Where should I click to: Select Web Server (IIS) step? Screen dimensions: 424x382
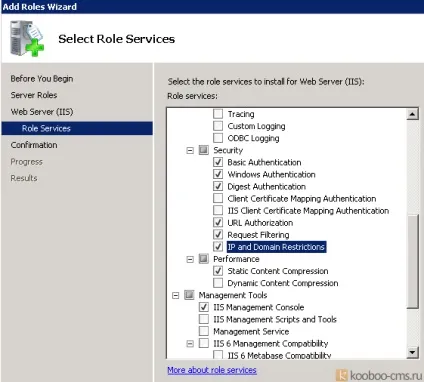click(42, 112)
